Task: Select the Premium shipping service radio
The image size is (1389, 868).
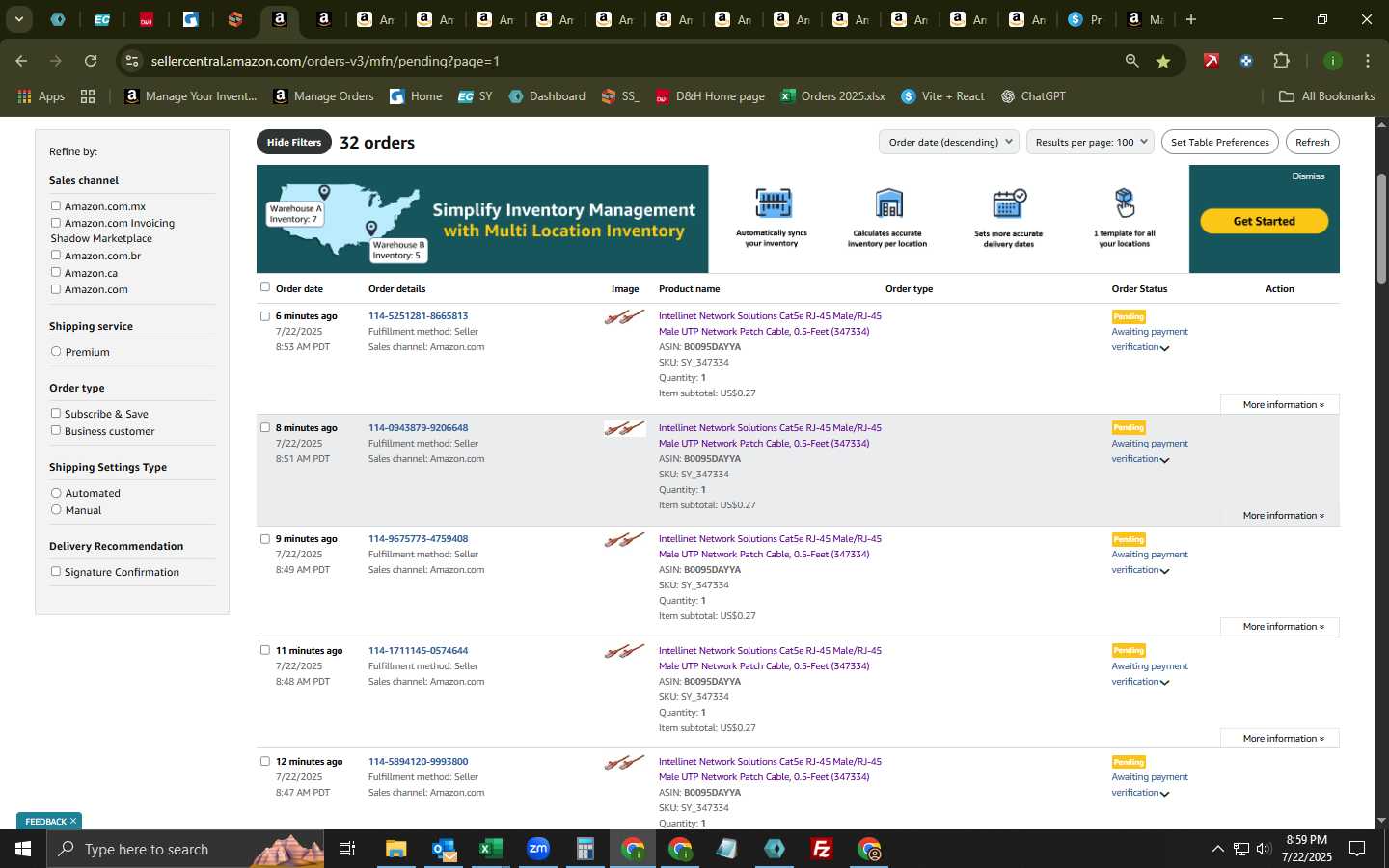Action: coord(56,351)
